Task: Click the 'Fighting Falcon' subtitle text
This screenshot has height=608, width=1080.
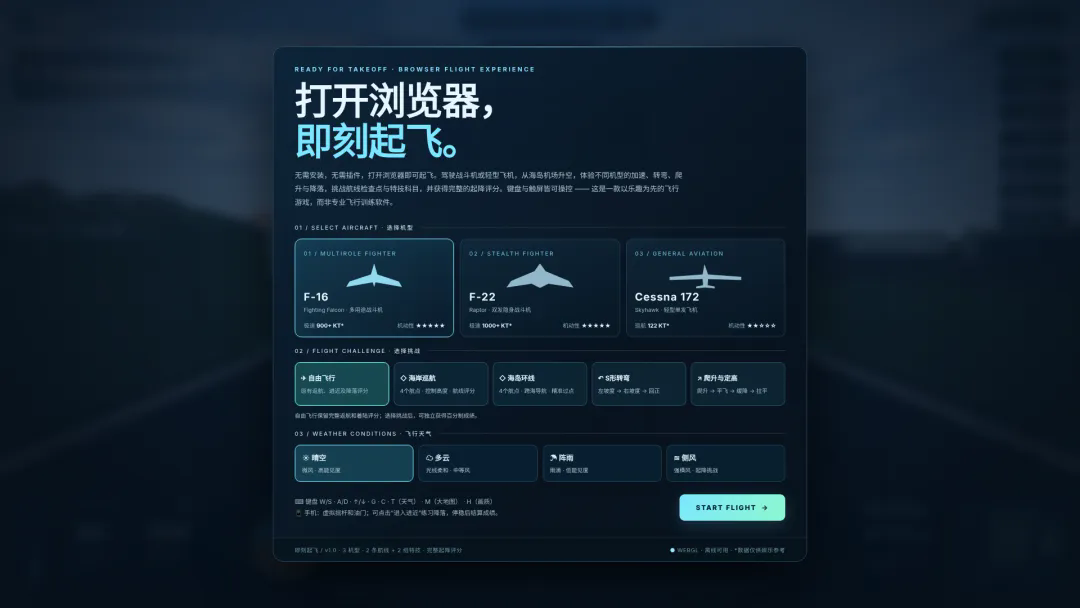Action: (324, 310)
